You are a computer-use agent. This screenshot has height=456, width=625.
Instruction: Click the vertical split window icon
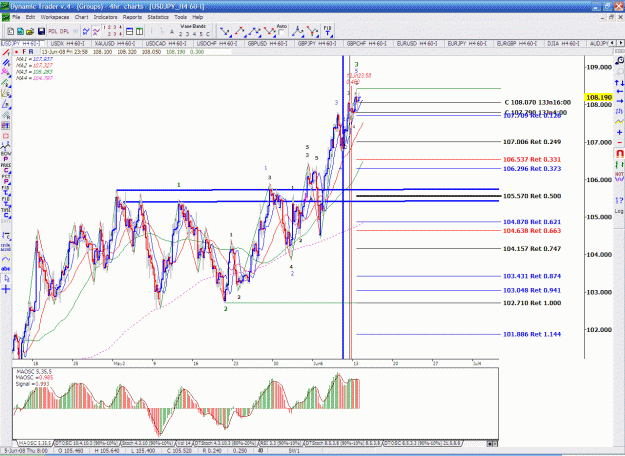[x=140, y=31]
